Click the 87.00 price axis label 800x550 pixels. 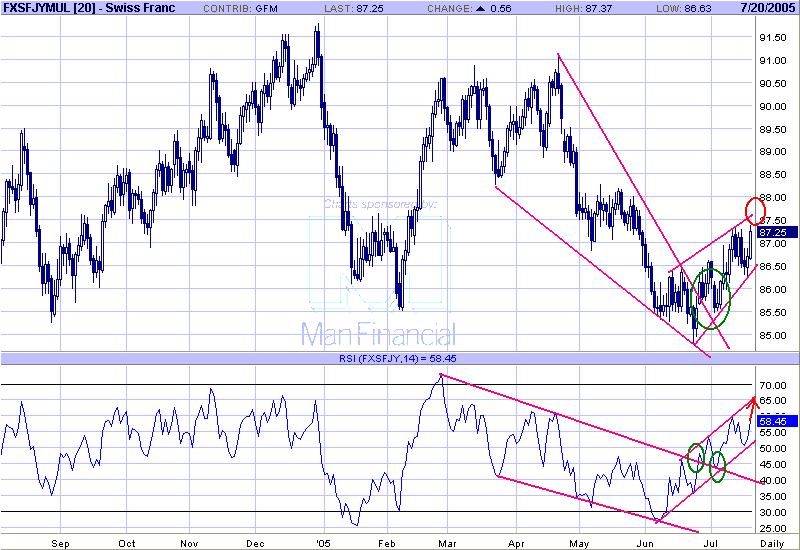point(772,244)
